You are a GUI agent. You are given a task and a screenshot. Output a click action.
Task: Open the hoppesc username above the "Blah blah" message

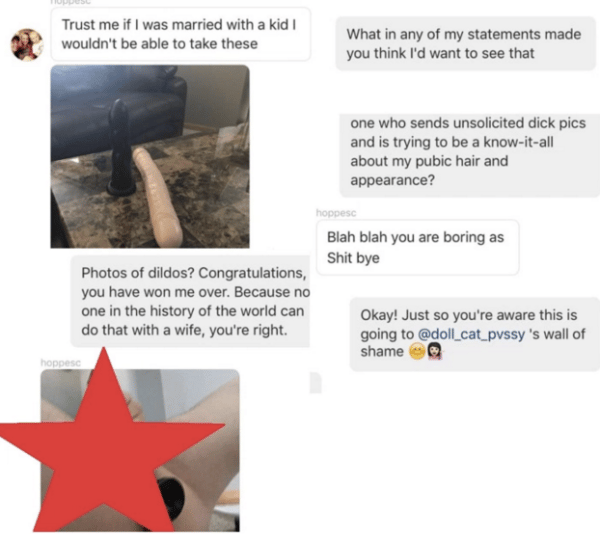(x=336, y=213)
